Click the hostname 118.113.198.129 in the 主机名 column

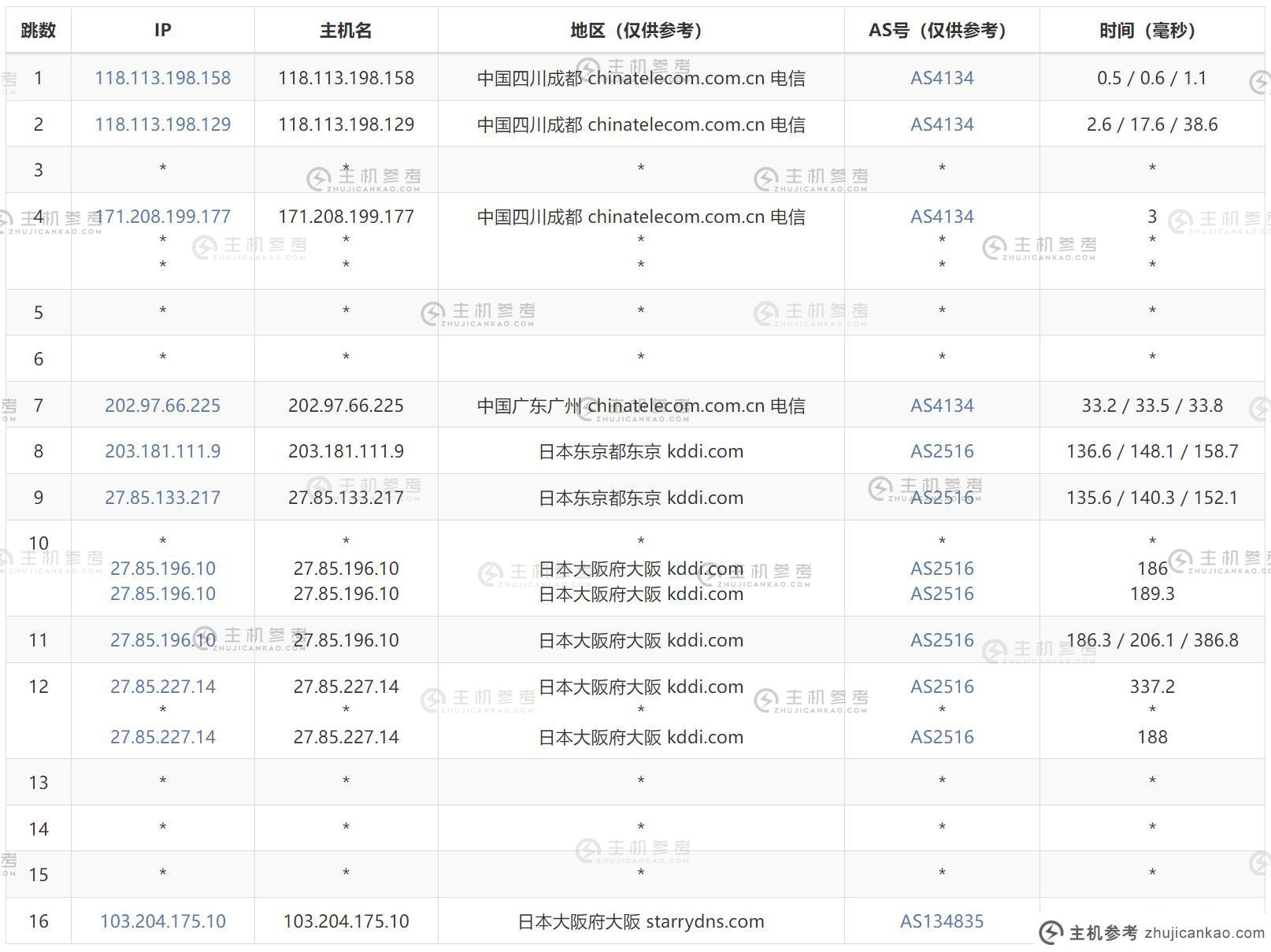(x=346, y=124)
